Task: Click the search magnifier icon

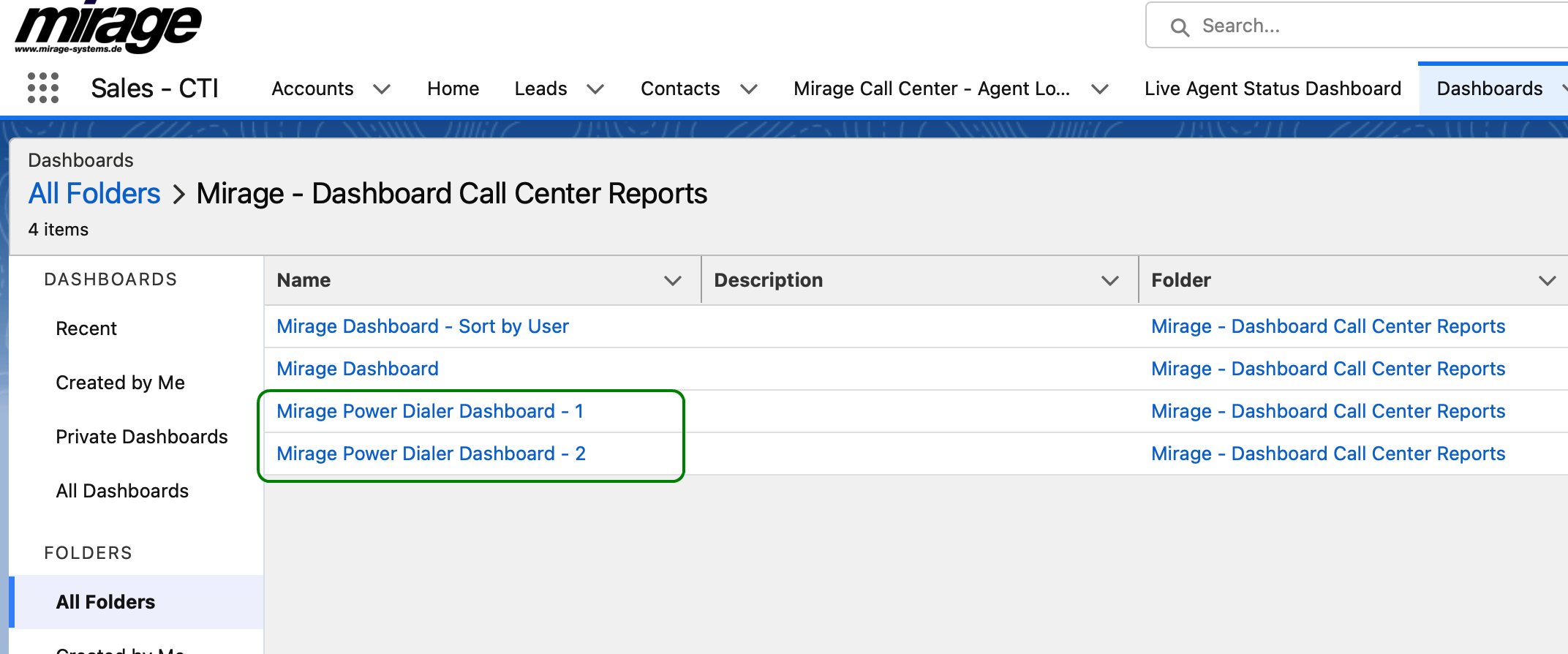Action: 1180,27
